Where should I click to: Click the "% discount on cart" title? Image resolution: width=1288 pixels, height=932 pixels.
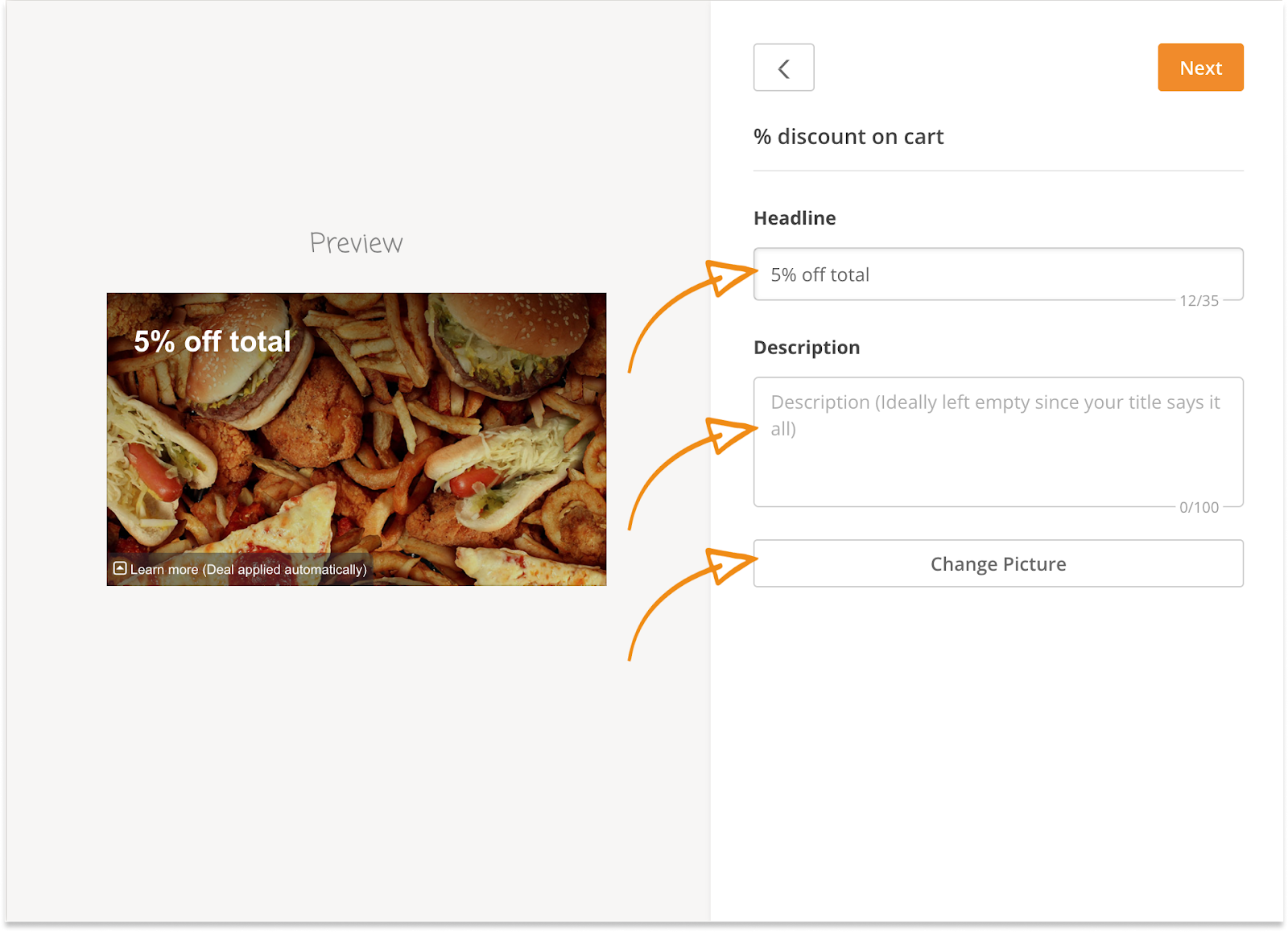pos(848,137)
